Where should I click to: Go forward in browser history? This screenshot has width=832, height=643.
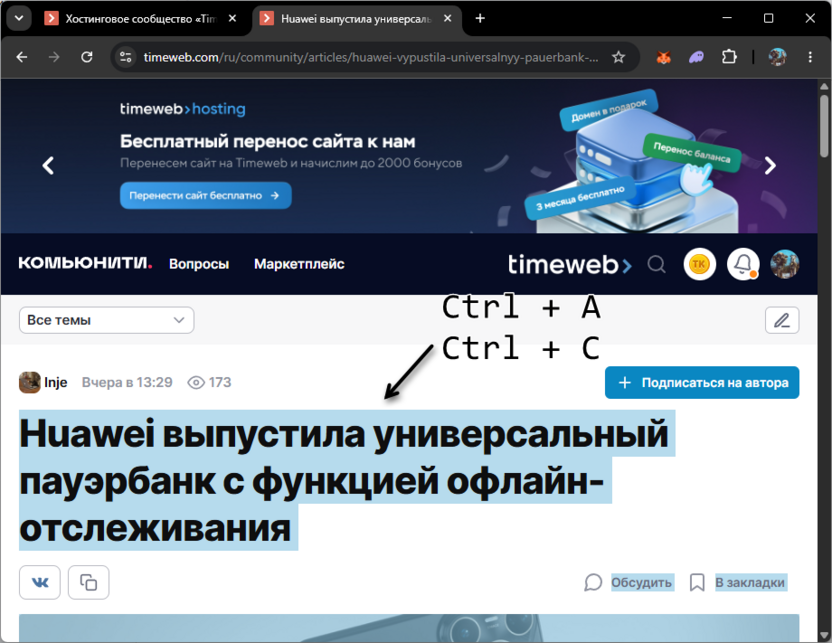(x=54, y=57)
